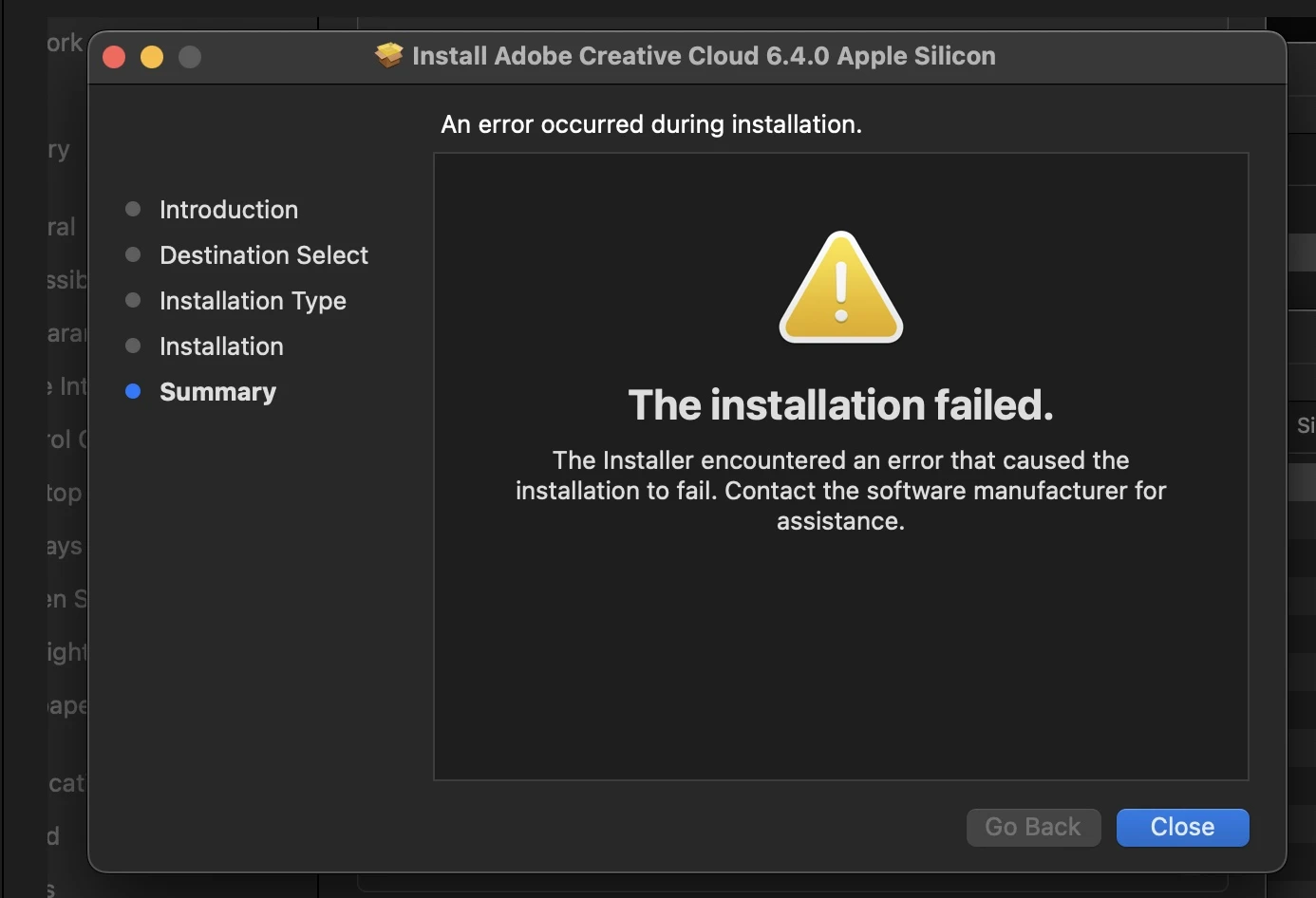Click the "Contact the software manufacturer" message
The image size is (1316, 898).
click(x=840, y=491)
